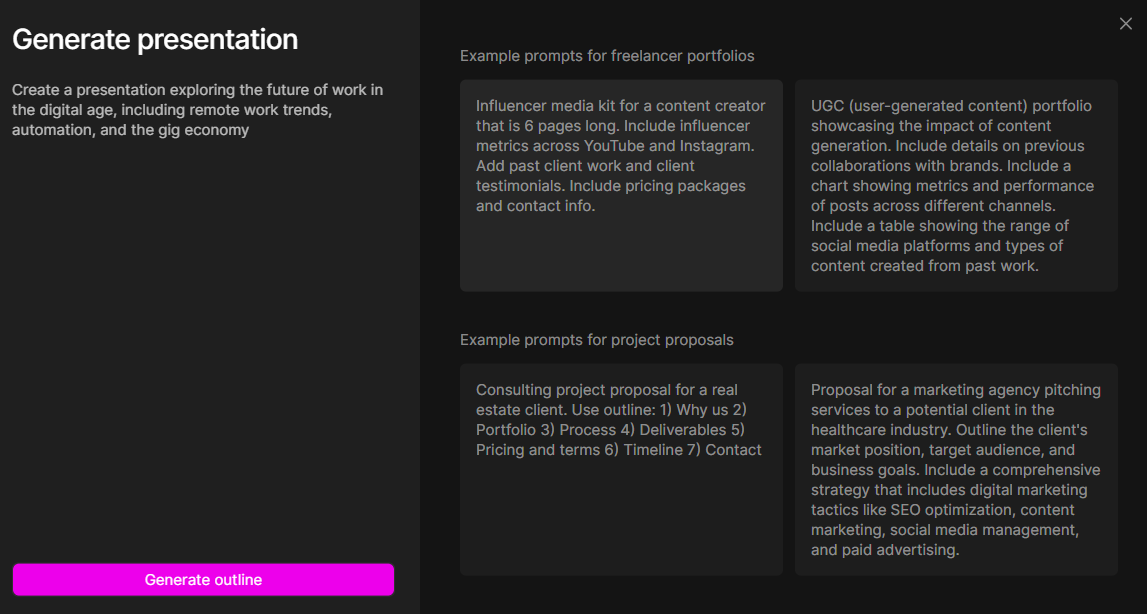Click the project proposals section label
This screenshot has height=614, width=1147.
(596, 340)
